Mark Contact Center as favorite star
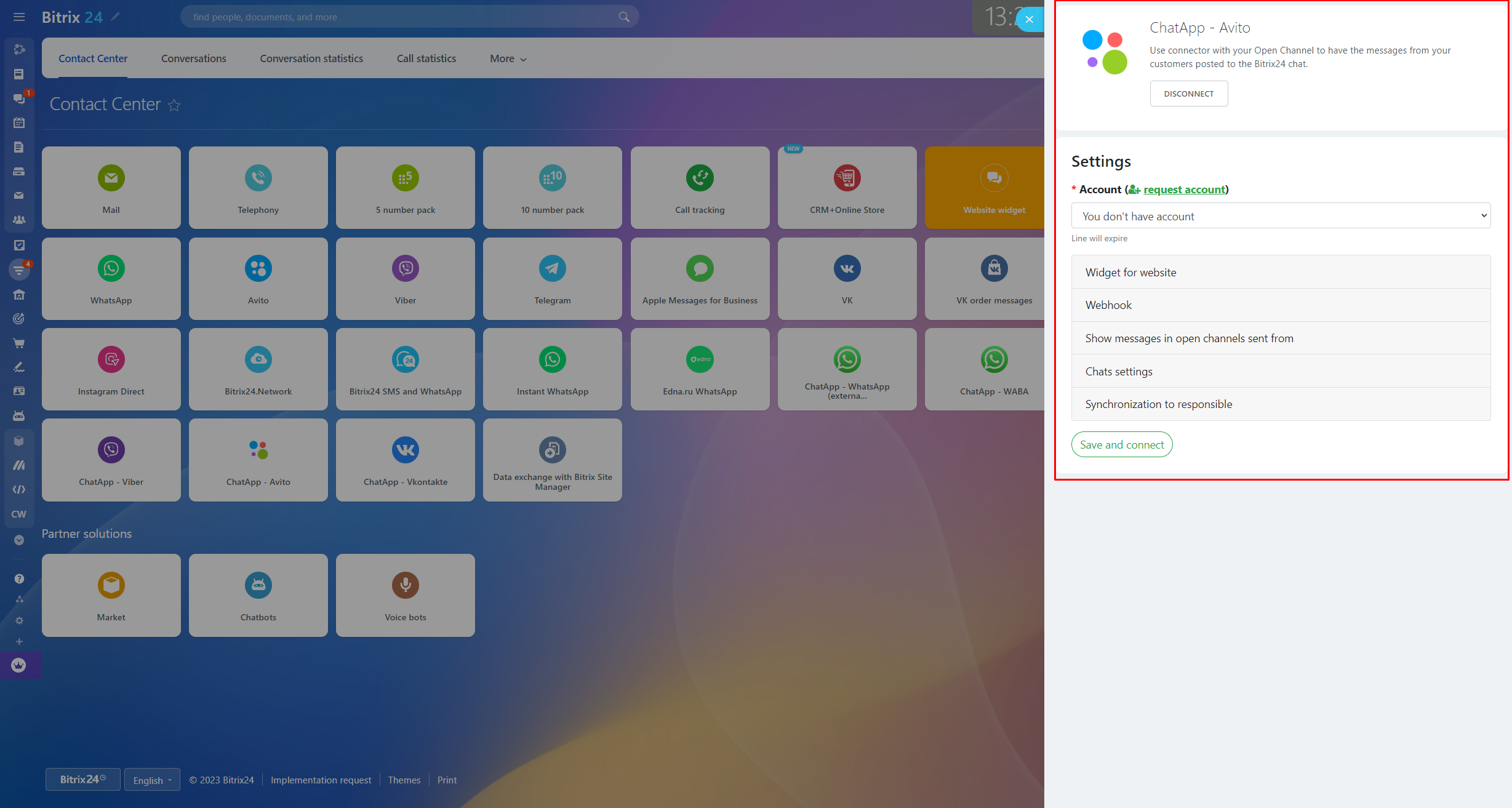The width and height of the screenshot is (1512, 808). pos(174,105)
